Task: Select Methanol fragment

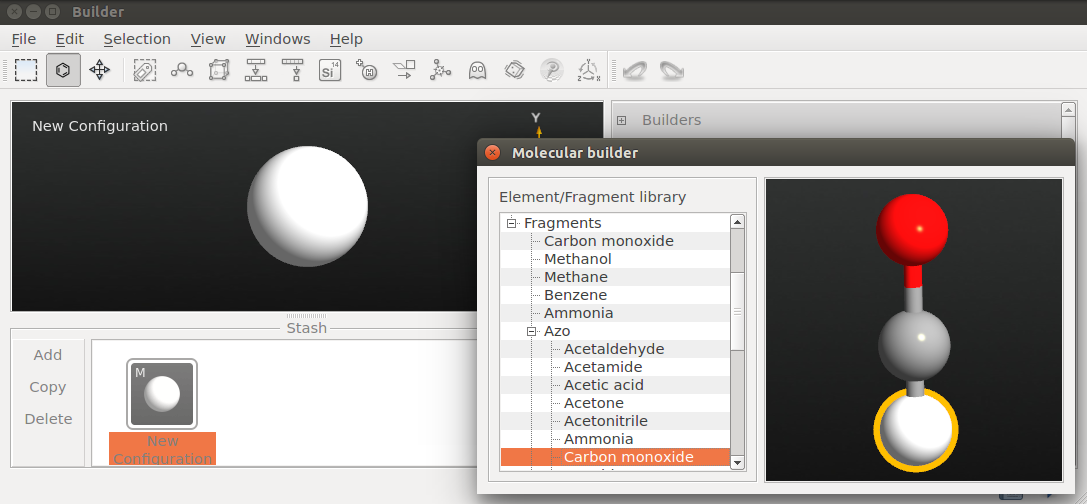Action: pos(578,259)
